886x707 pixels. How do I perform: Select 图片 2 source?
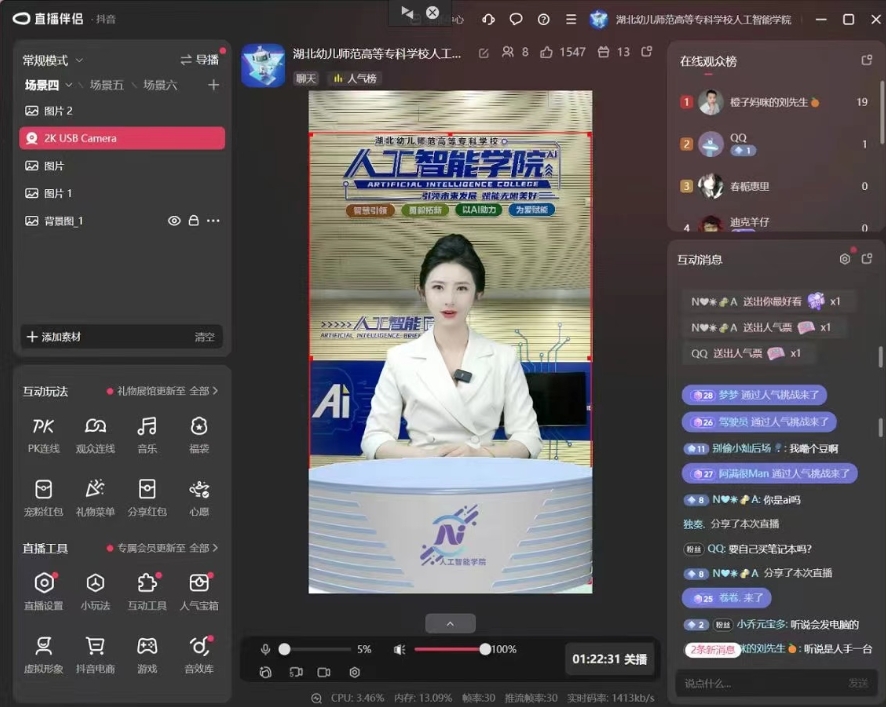[122, 111]
